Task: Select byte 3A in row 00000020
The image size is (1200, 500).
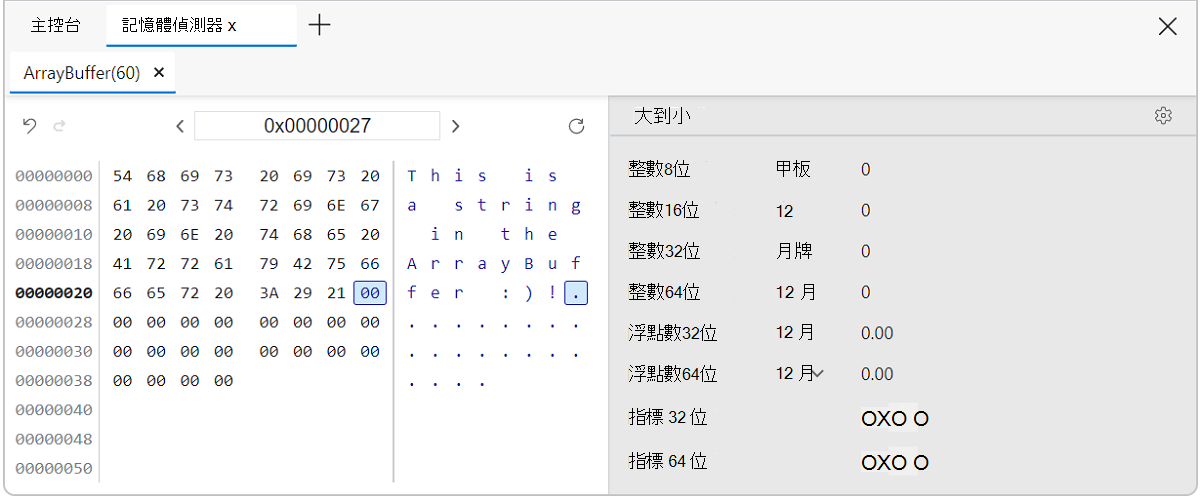Action: tap(269, 293)
